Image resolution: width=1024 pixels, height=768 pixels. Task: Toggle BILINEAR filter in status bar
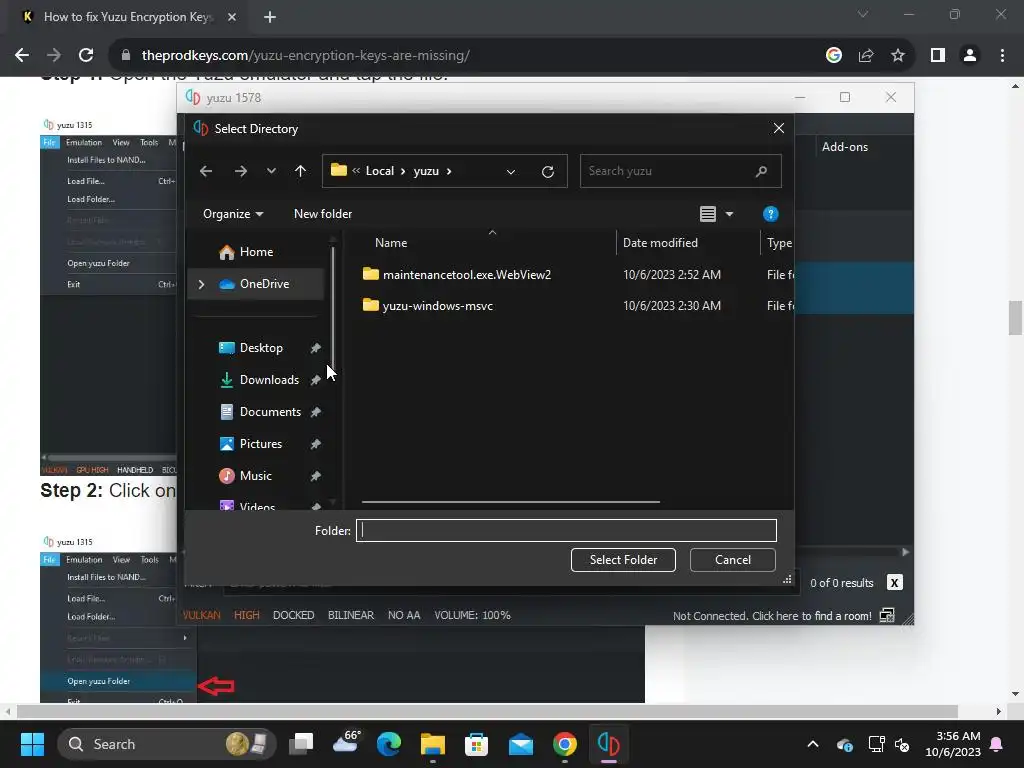coord(351,615)
